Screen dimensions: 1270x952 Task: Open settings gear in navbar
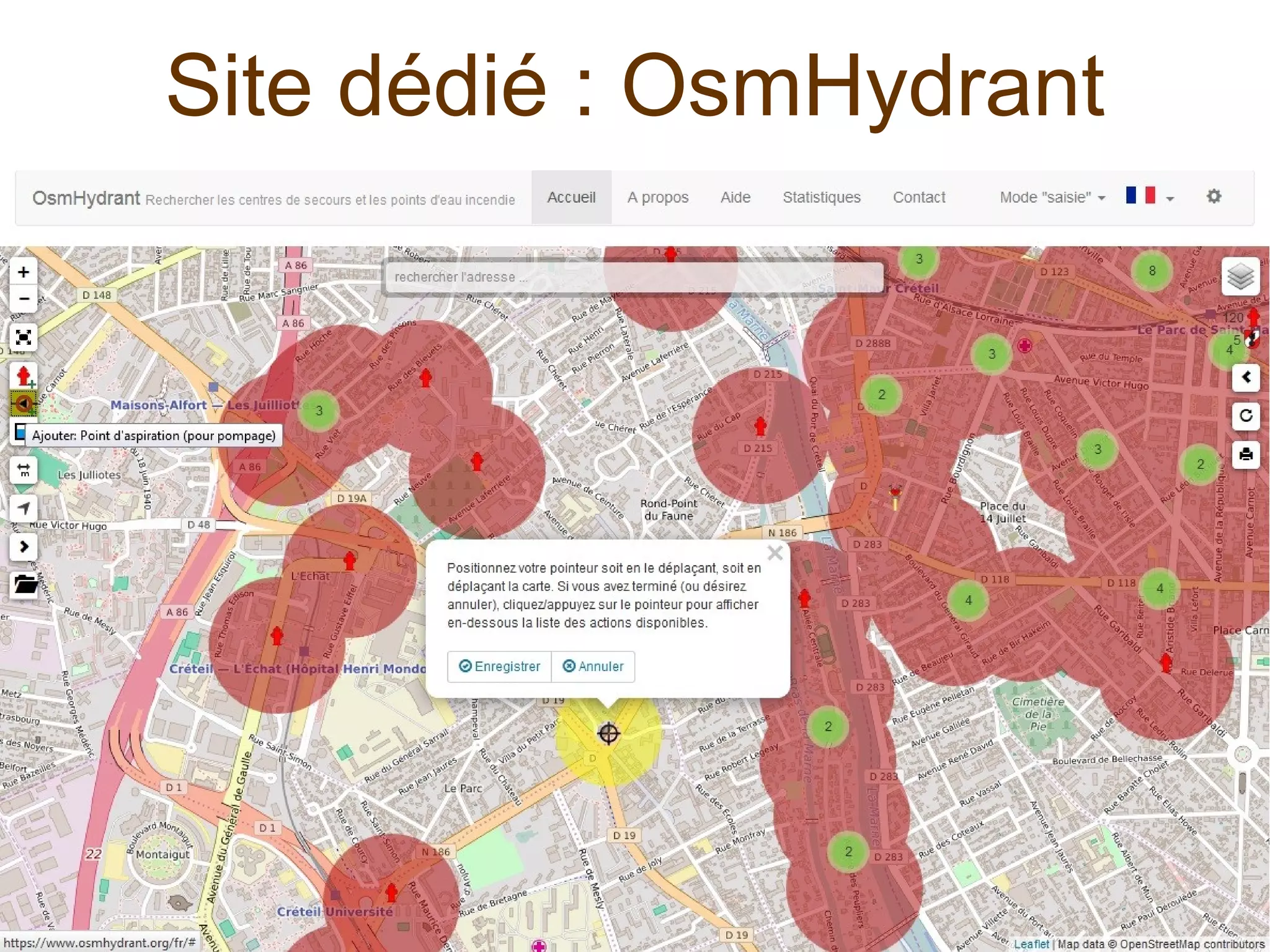[1214, 197]
